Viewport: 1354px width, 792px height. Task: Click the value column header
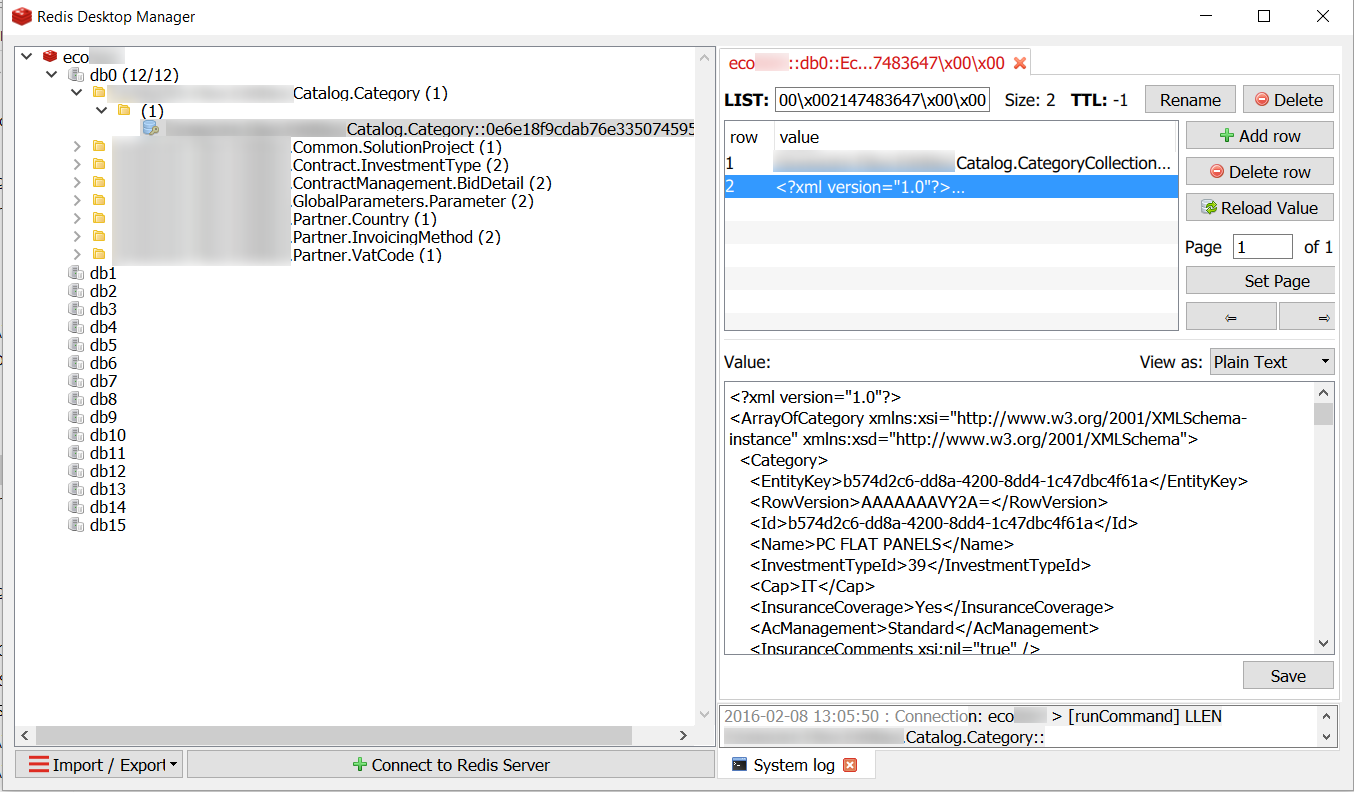pos(976,137)
